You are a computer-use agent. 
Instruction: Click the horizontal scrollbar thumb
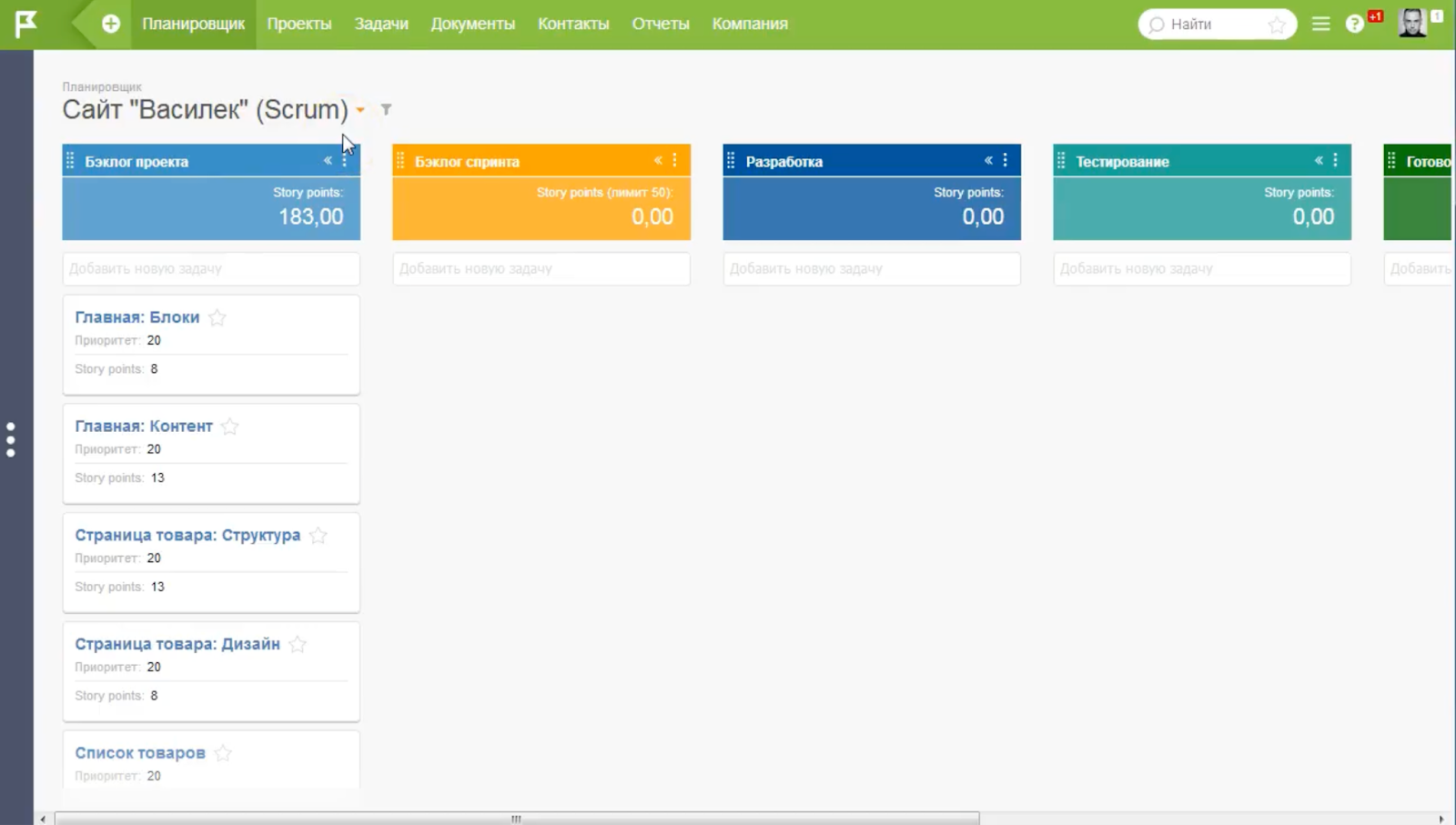pos(517,819)
